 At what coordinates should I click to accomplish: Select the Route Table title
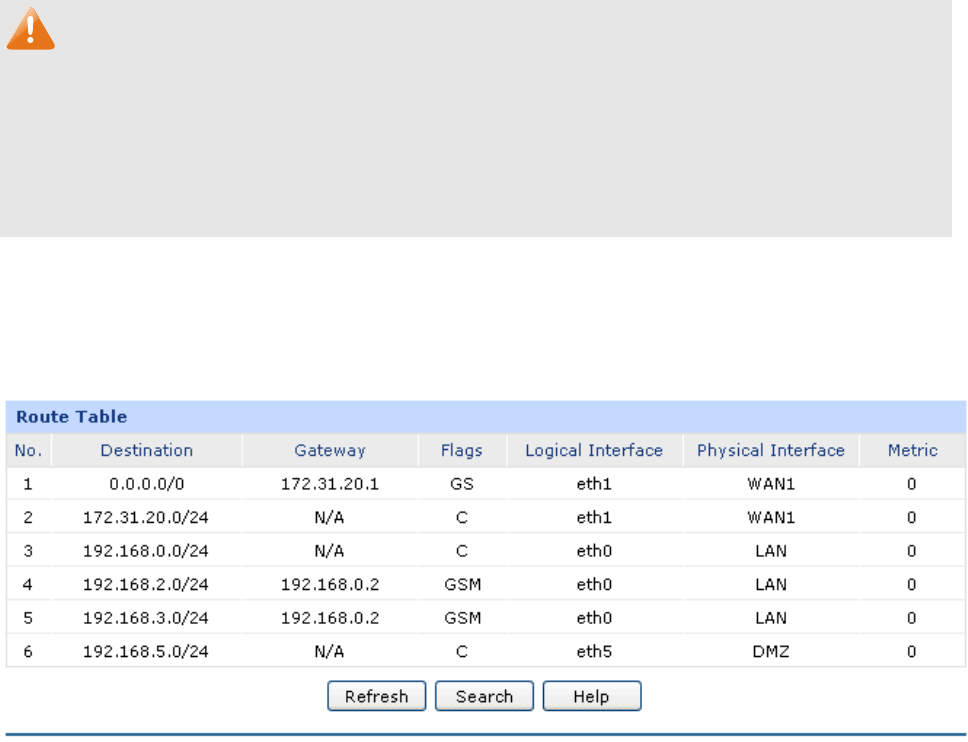[x=72, y=417]
